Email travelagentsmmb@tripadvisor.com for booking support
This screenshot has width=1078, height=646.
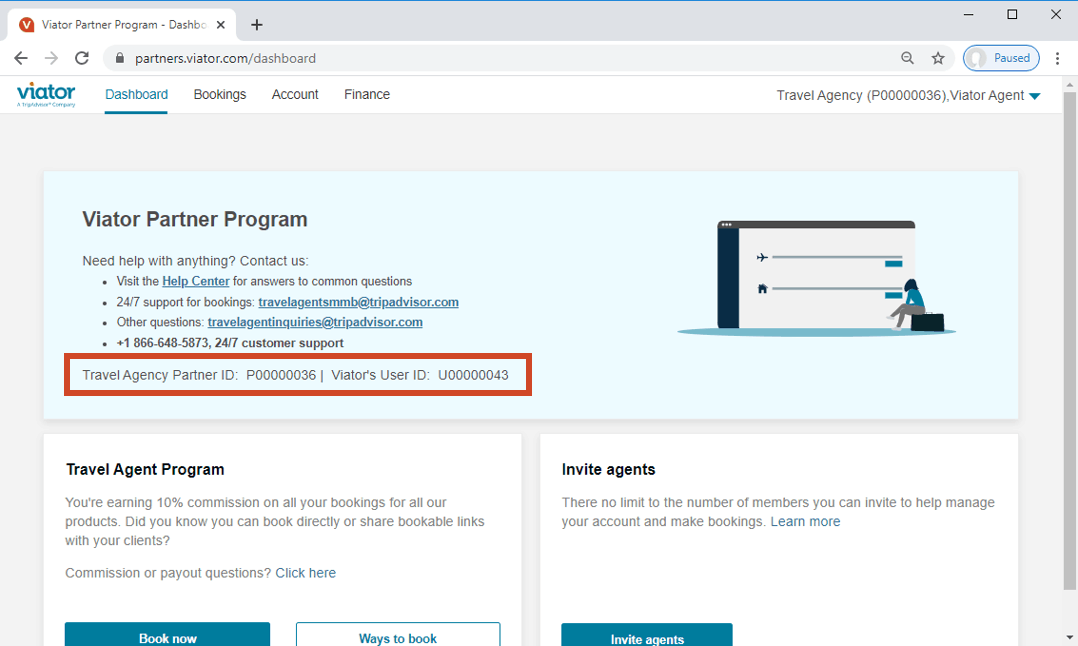point(358,302)
